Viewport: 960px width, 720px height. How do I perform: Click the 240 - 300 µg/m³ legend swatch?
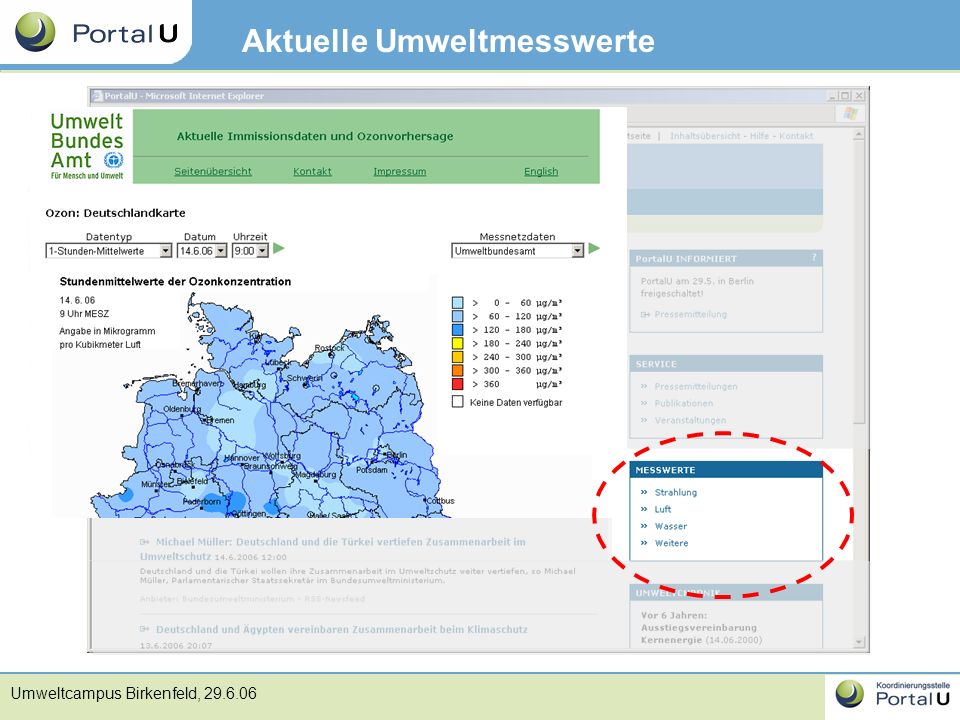coord(457,357)
